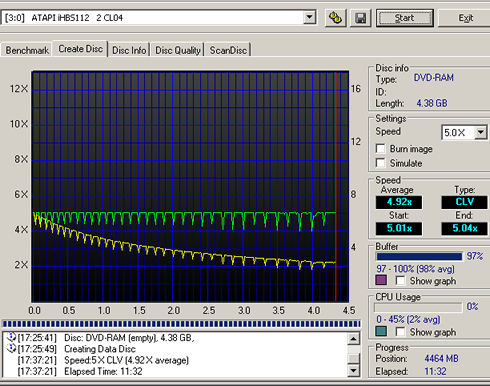The width and height of the screenshot is (490, 386).
Task: Click the disc length value 4.38 GB
Action: [432, 103]
